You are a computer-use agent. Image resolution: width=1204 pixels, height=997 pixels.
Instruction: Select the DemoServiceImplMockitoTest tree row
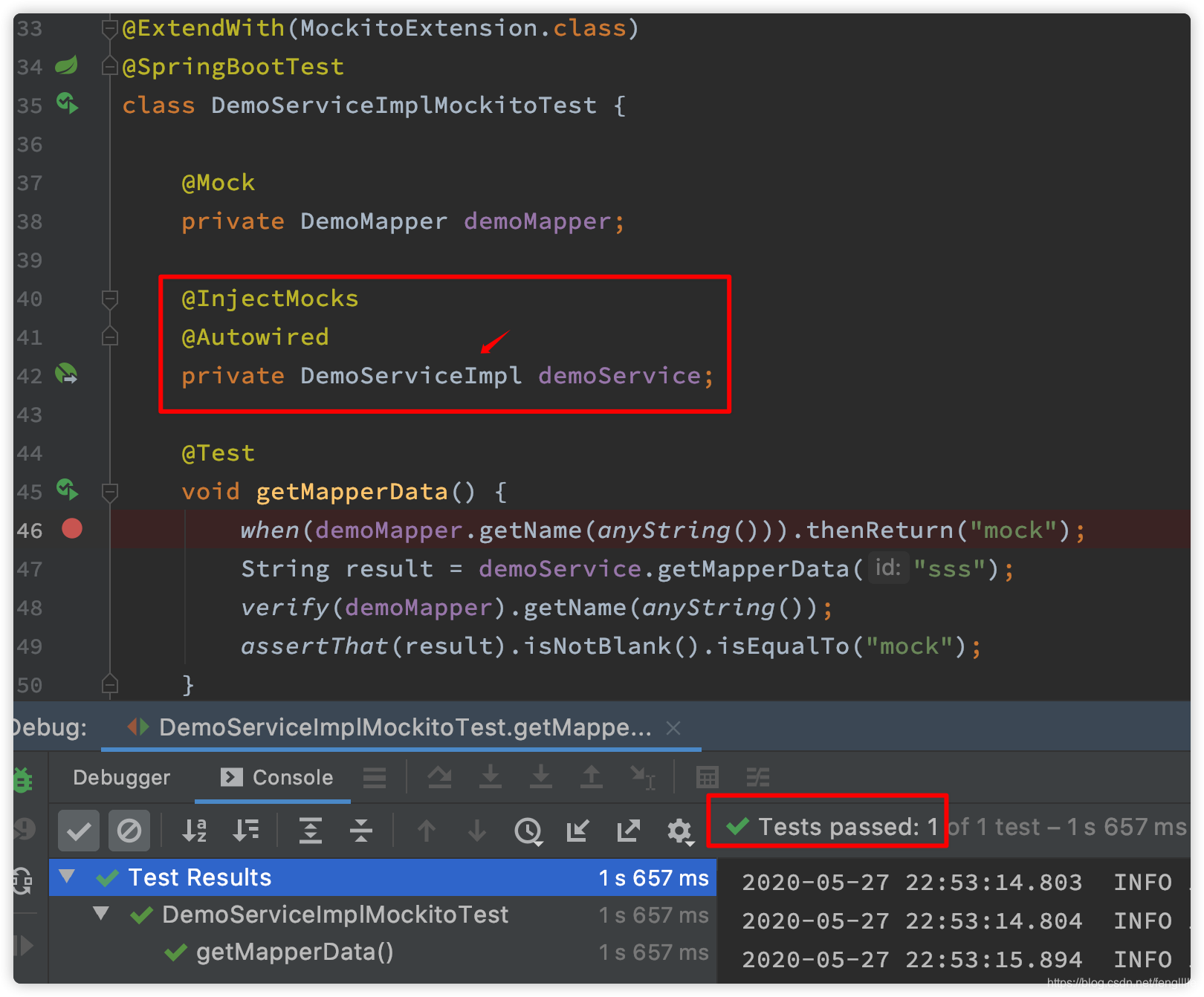tap(383, 915)
